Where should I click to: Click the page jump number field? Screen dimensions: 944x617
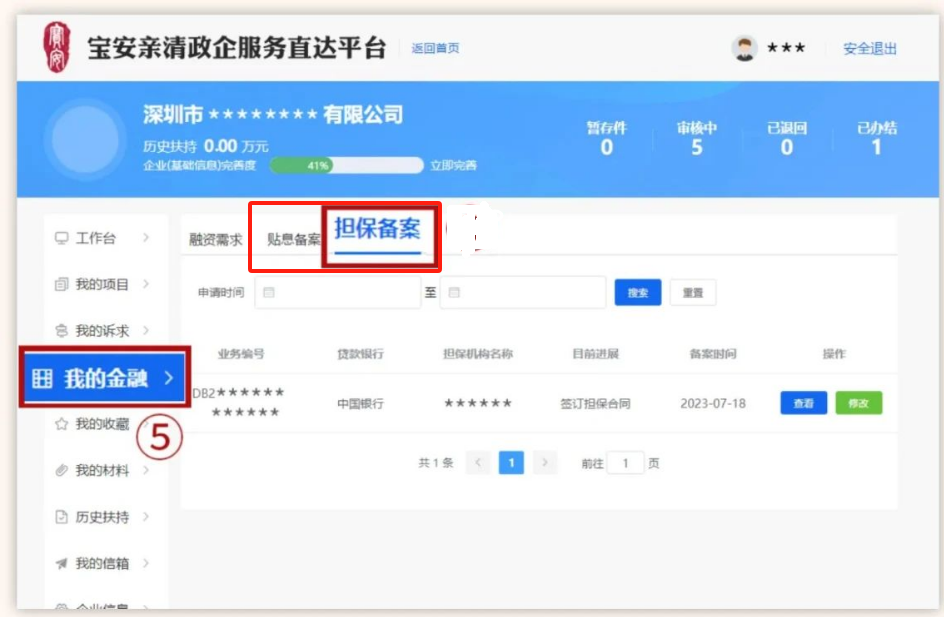point(626,463)
